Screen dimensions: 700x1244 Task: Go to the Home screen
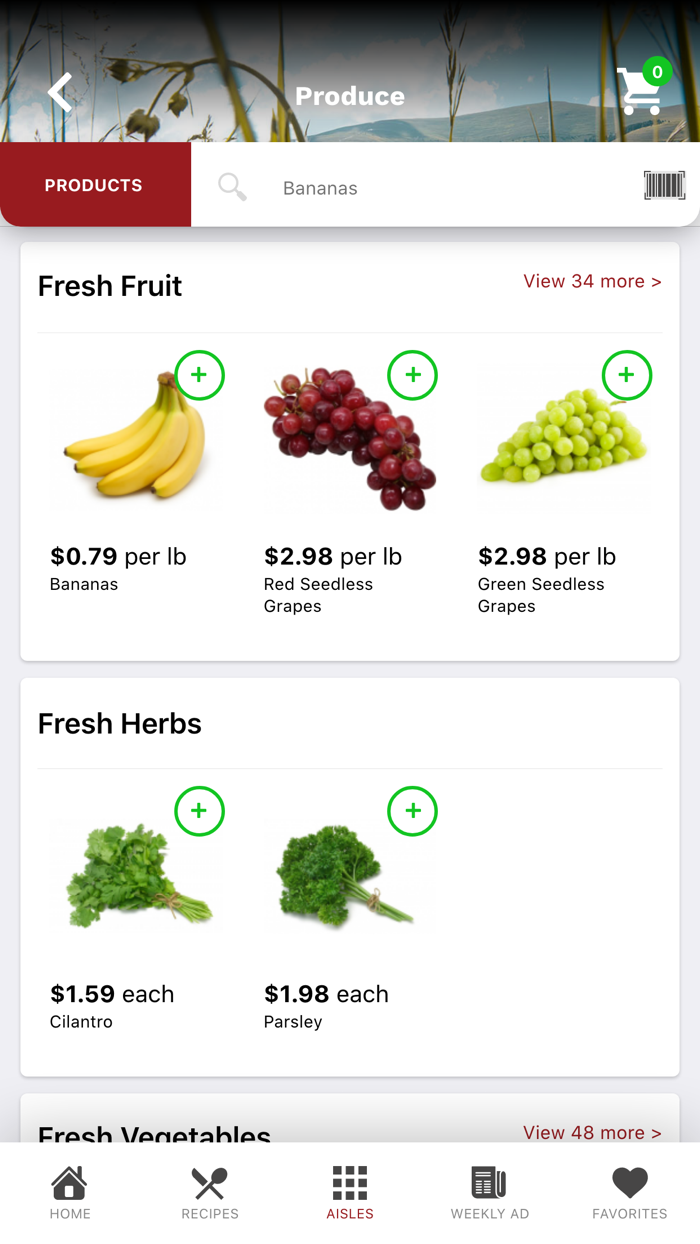coord(69,1190)
